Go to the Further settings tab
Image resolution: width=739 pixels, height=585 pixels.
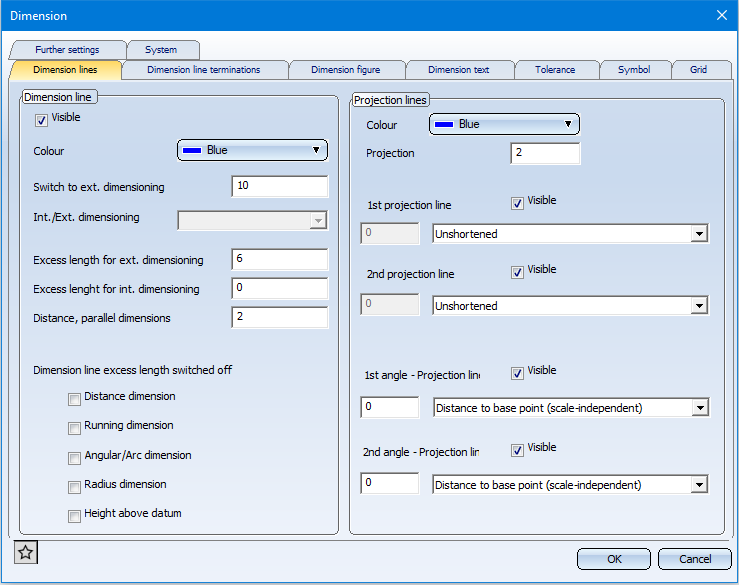coord(68,50)
